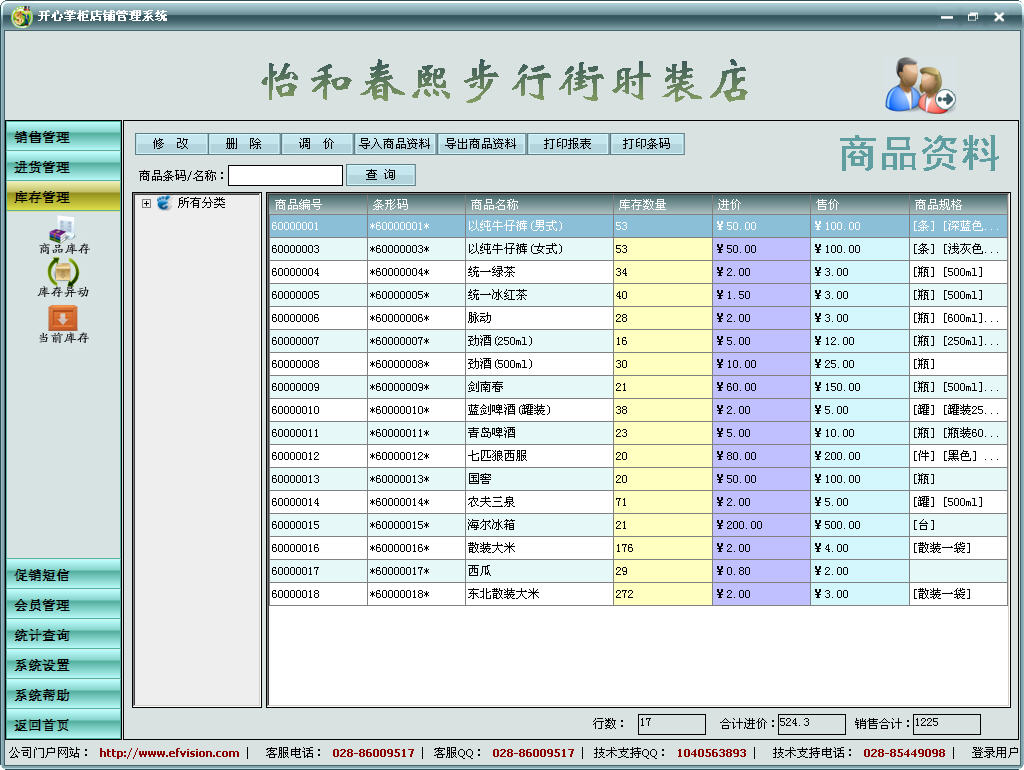Open the 库存管理 menu section
The height and width of the screenshot is (770, 1024).
click(x=63, y=197)
